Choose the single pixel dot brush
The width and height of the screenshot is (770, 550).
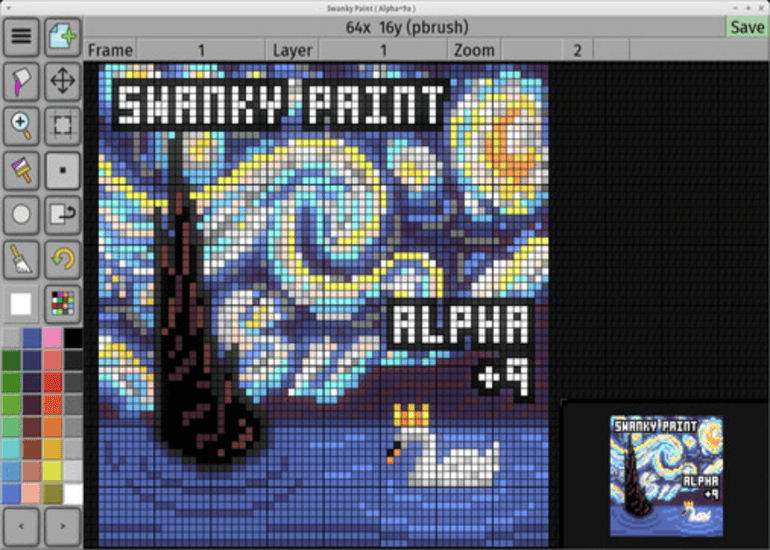click(63, 170)
